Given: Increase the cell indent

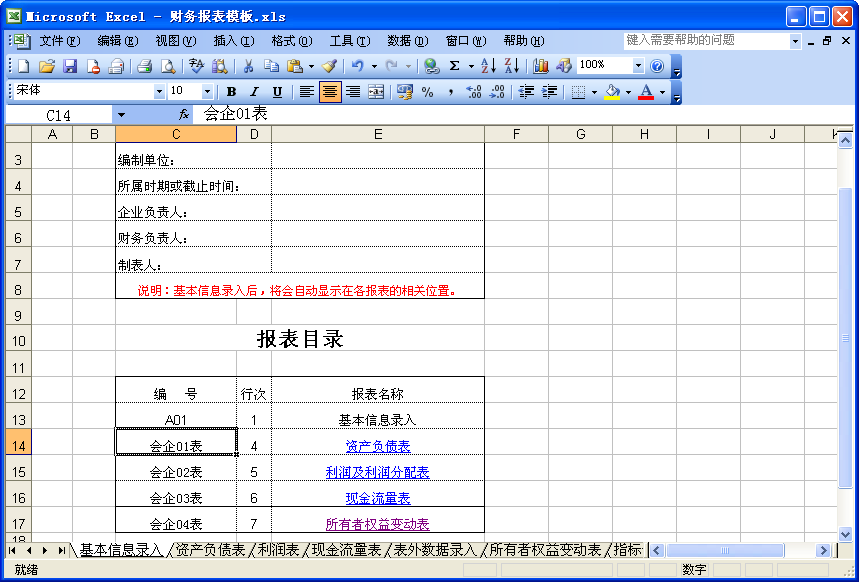Looking at the screenshot, I should [x=549, y=92].
